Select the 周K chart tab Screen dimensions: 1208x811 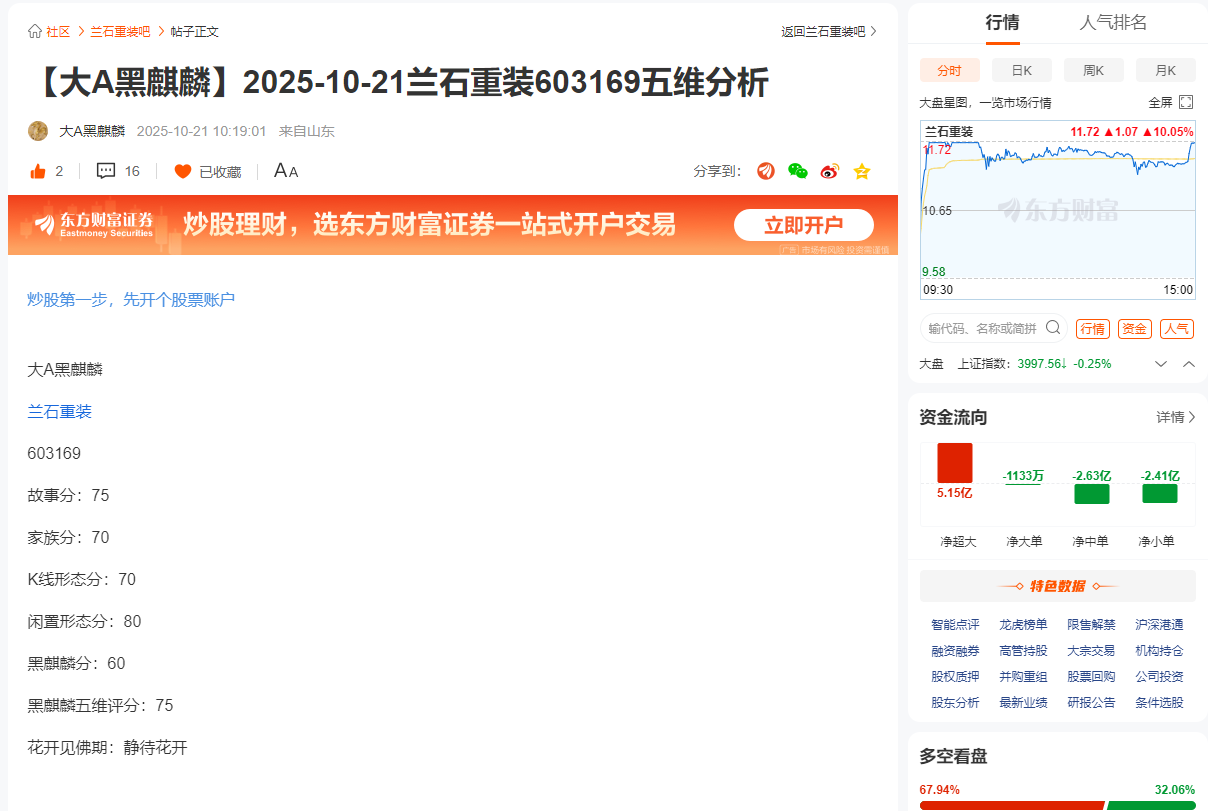(1093, 70)
